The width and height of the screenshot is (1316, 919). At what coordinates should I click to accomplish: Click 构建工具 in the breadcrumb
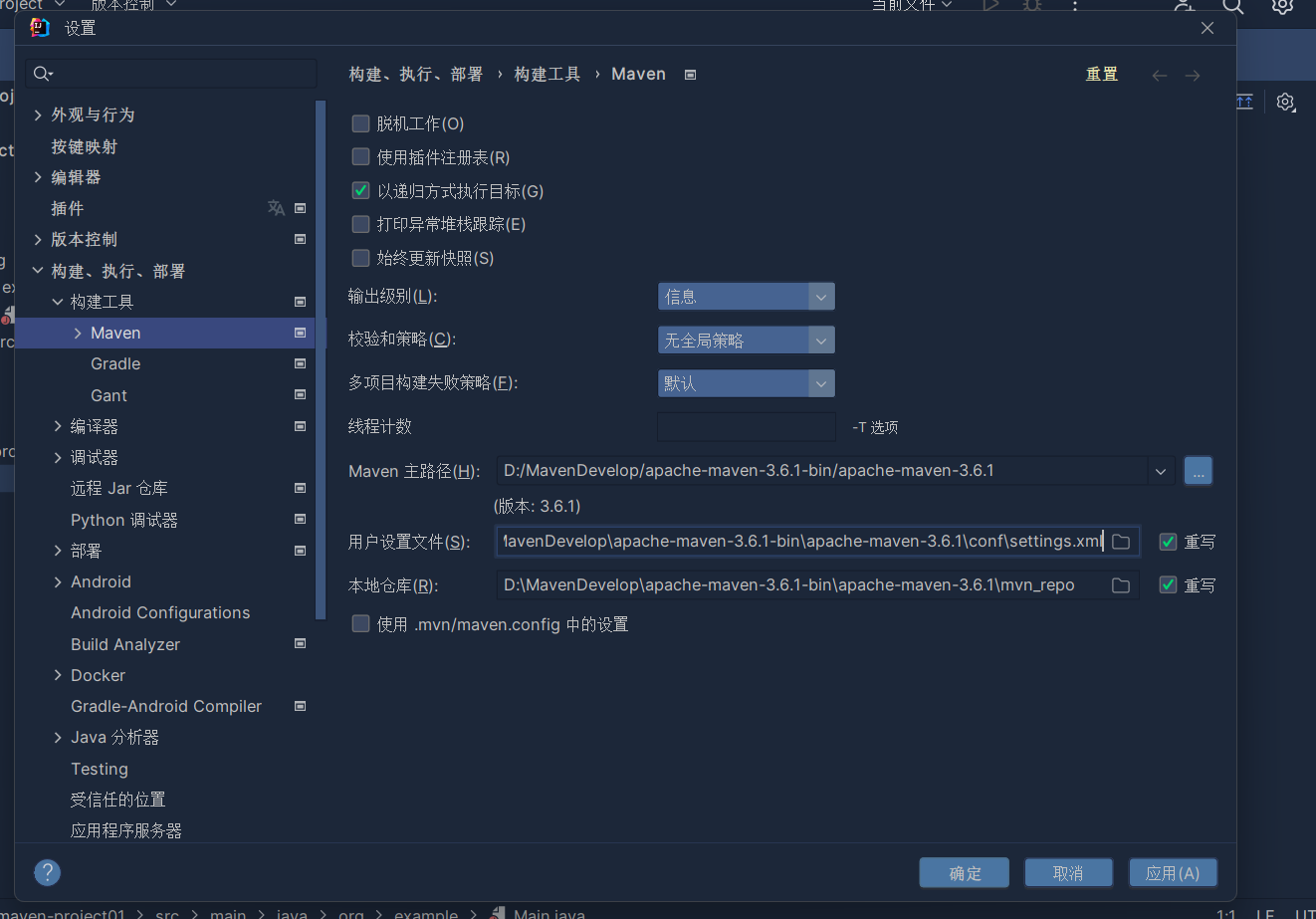tap(548, 75)
